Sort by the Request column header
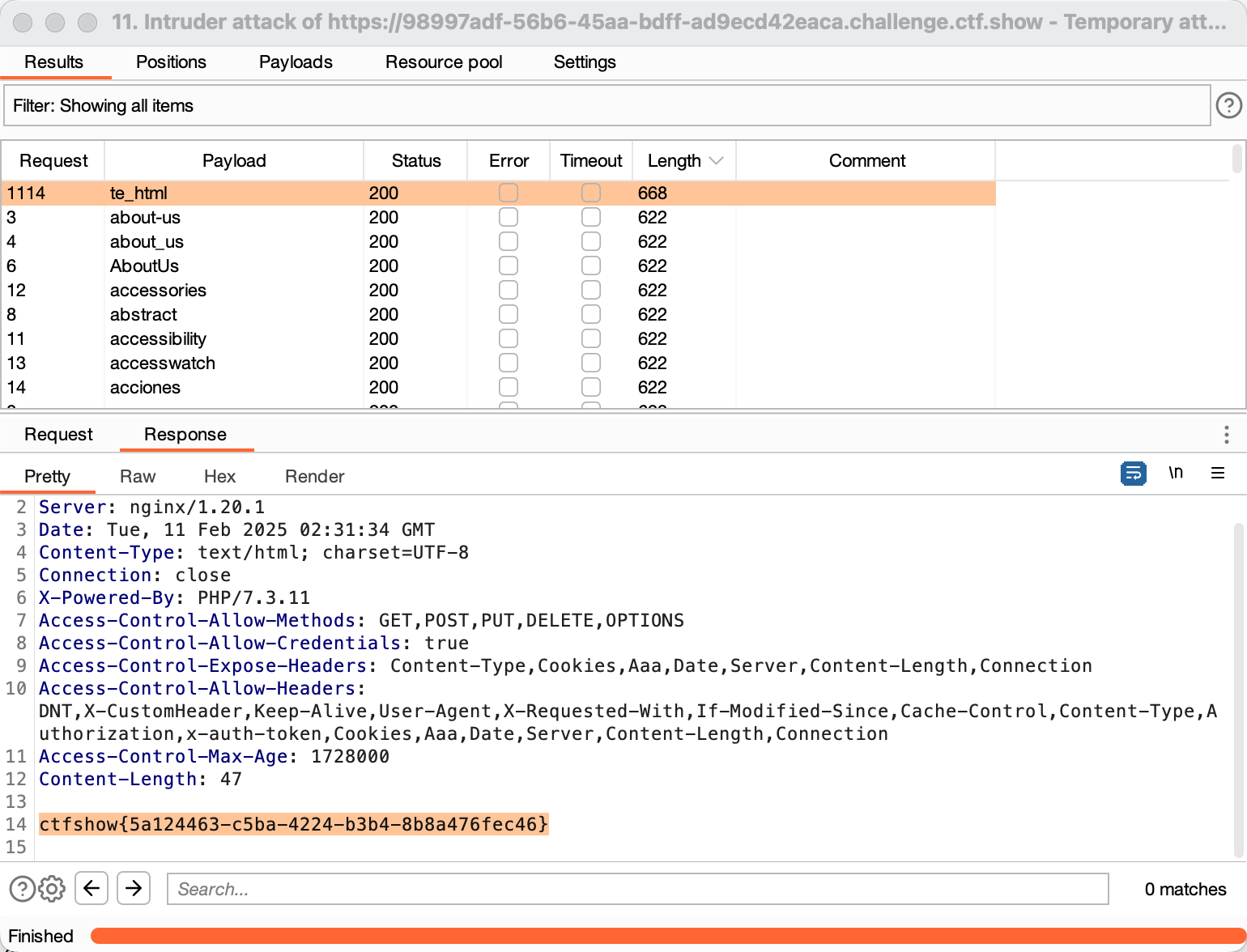The image size is (1247, 952). click(53, 160)
